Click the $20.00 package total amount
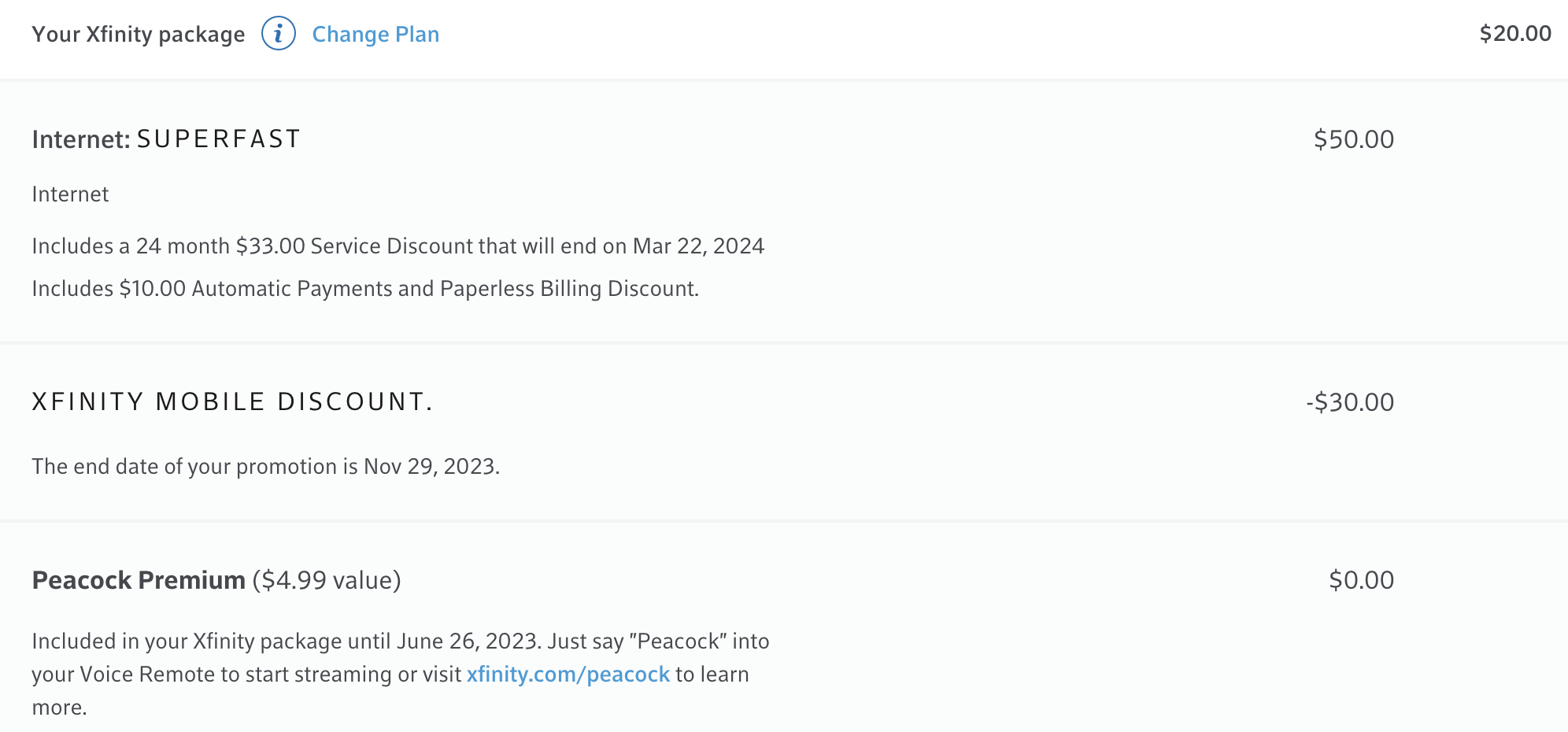1568x732 pixels. [x=1514, y=33]
